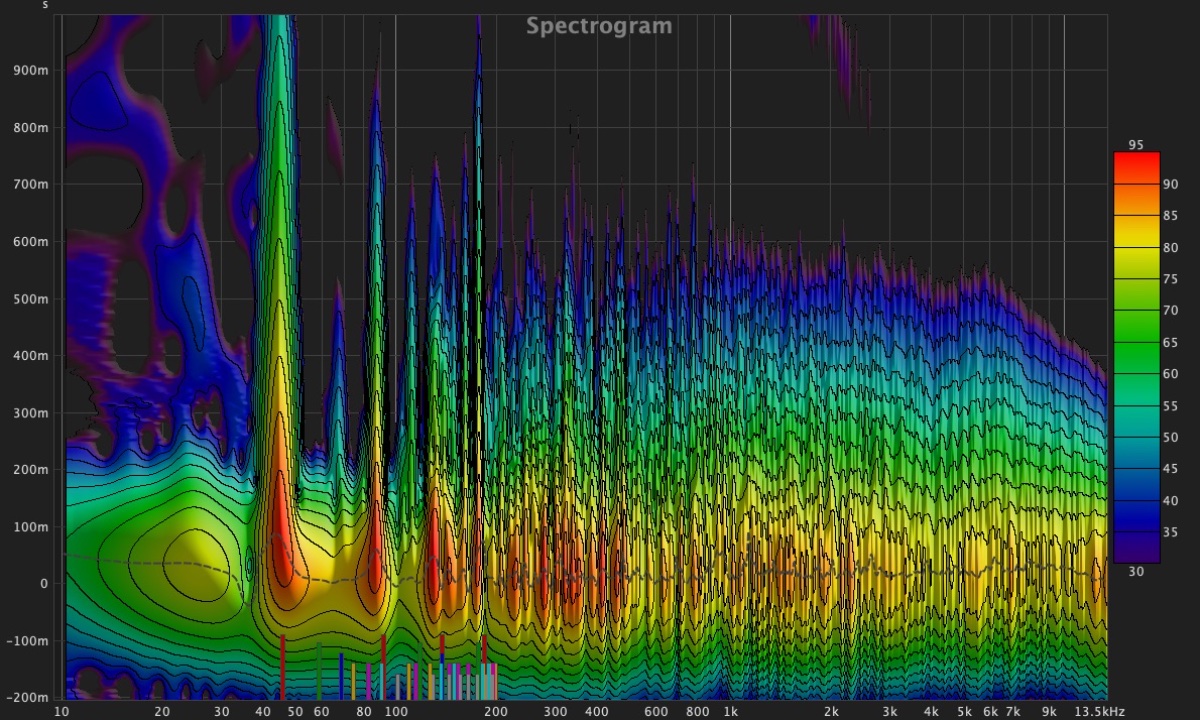
Task: Click the 1k frequency axis label
Action: tap(730, 711)
